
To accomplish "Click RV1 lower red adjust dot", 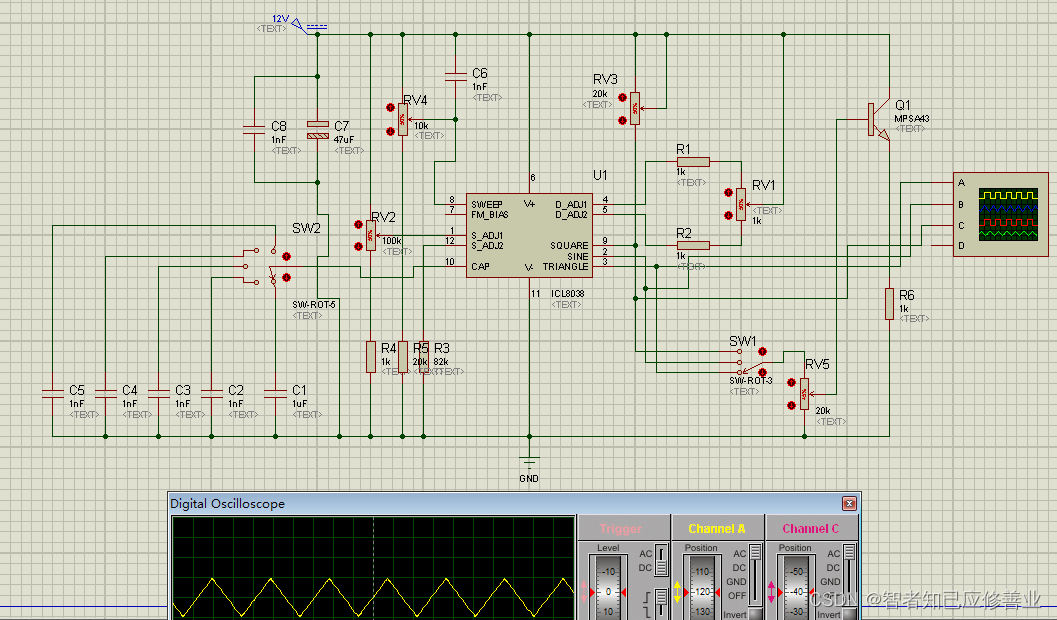I will coord(728,216).
